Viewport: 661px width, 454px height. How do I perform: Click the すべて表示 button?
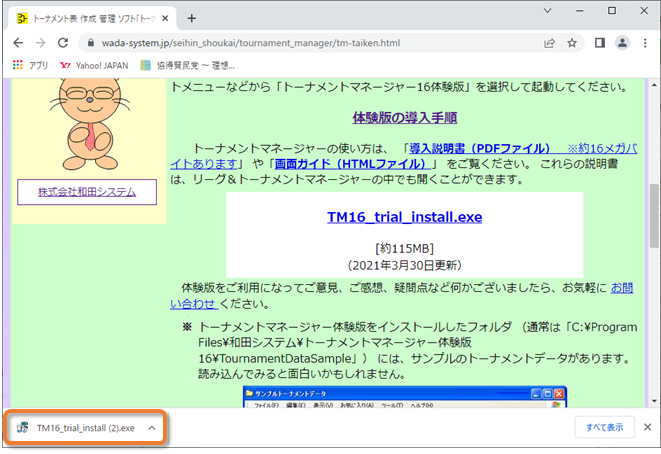point(605,428)
